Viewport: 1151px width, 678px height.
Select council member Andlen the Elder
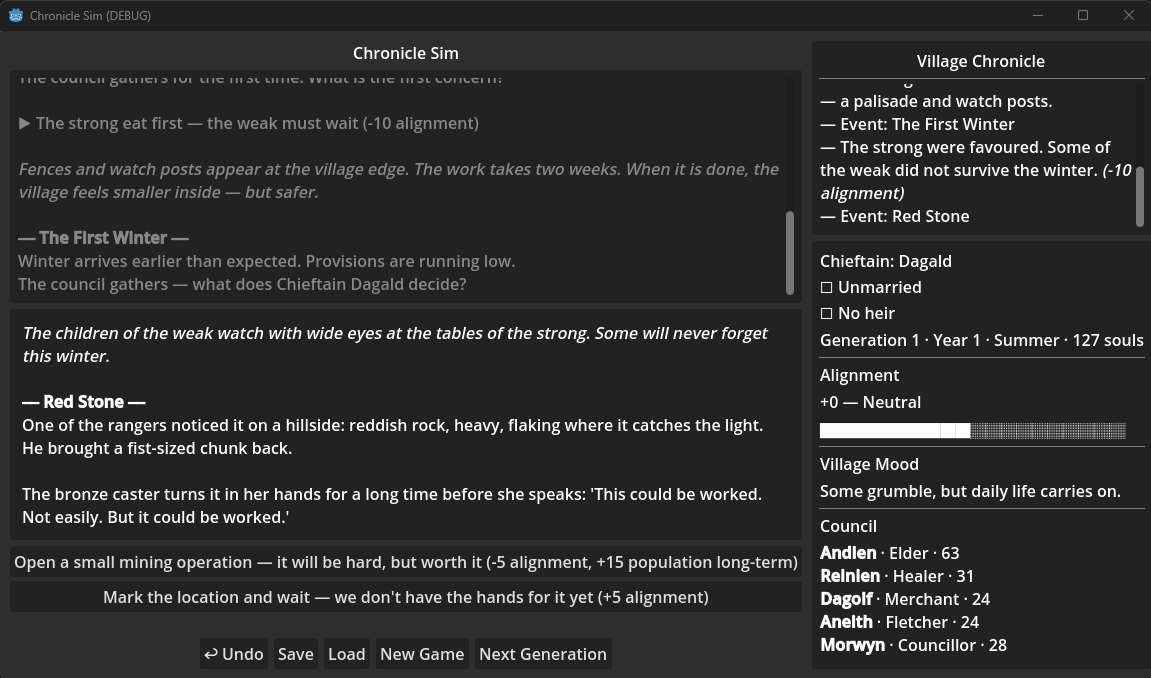tap(890, 553)
